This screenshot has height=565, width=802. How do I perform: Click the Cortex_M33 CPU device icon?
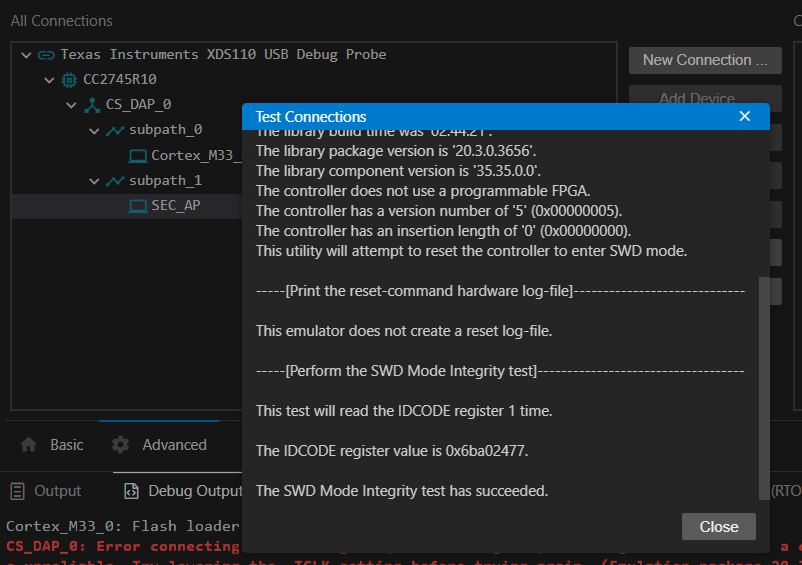point(138,156)
